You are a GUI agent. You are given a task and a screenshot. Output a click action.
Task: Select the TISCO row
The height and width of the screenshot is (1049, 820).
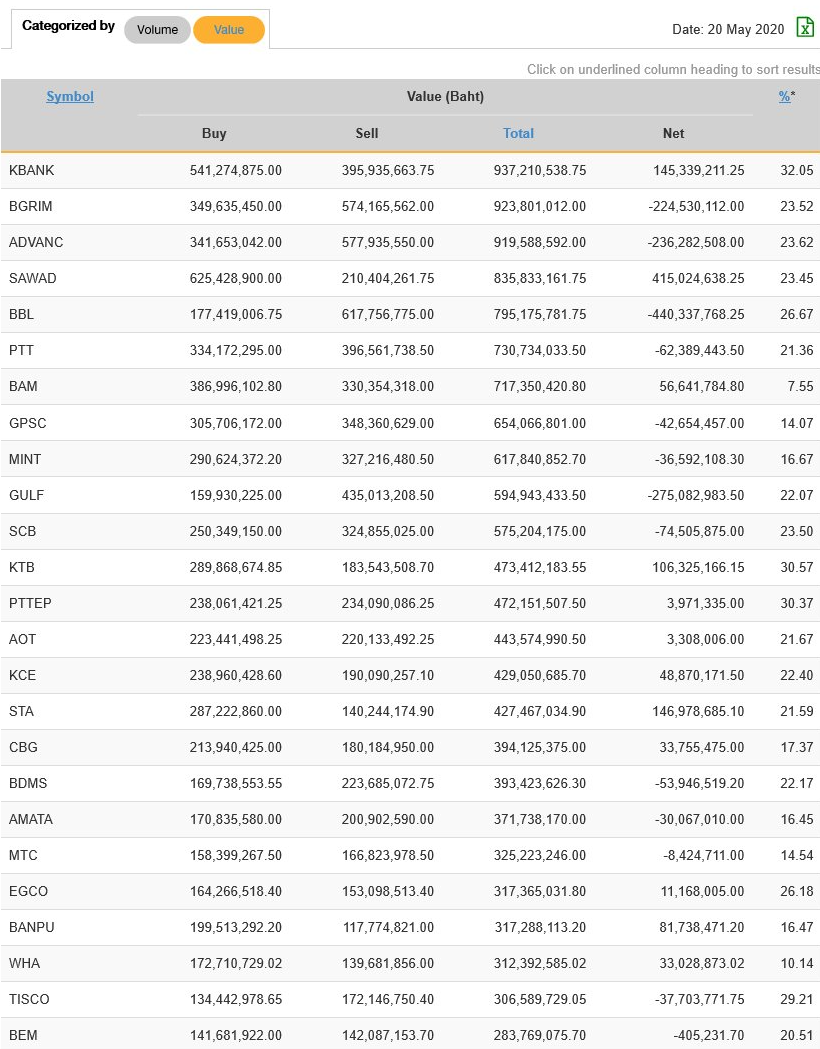click(29, 999)
